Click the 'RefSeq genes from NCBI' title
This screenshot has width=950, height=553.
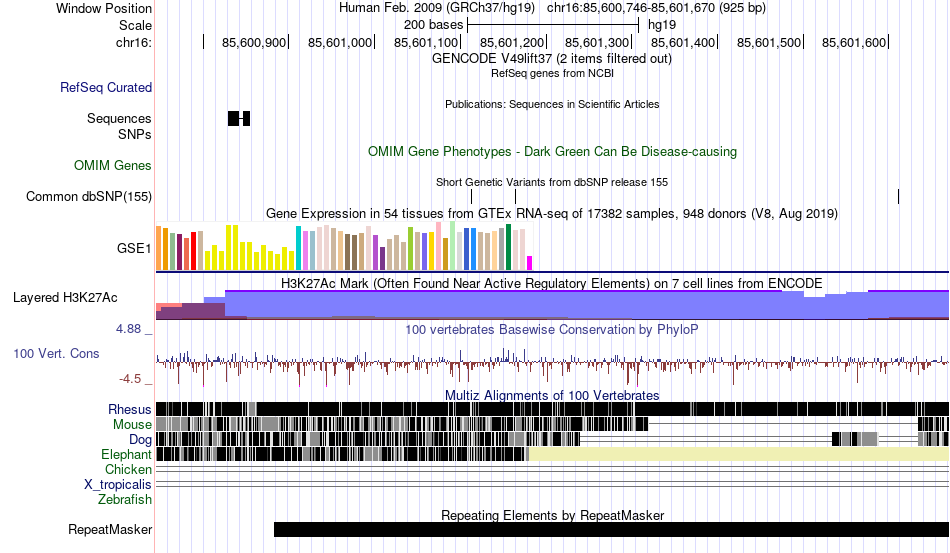click(552, 73)
